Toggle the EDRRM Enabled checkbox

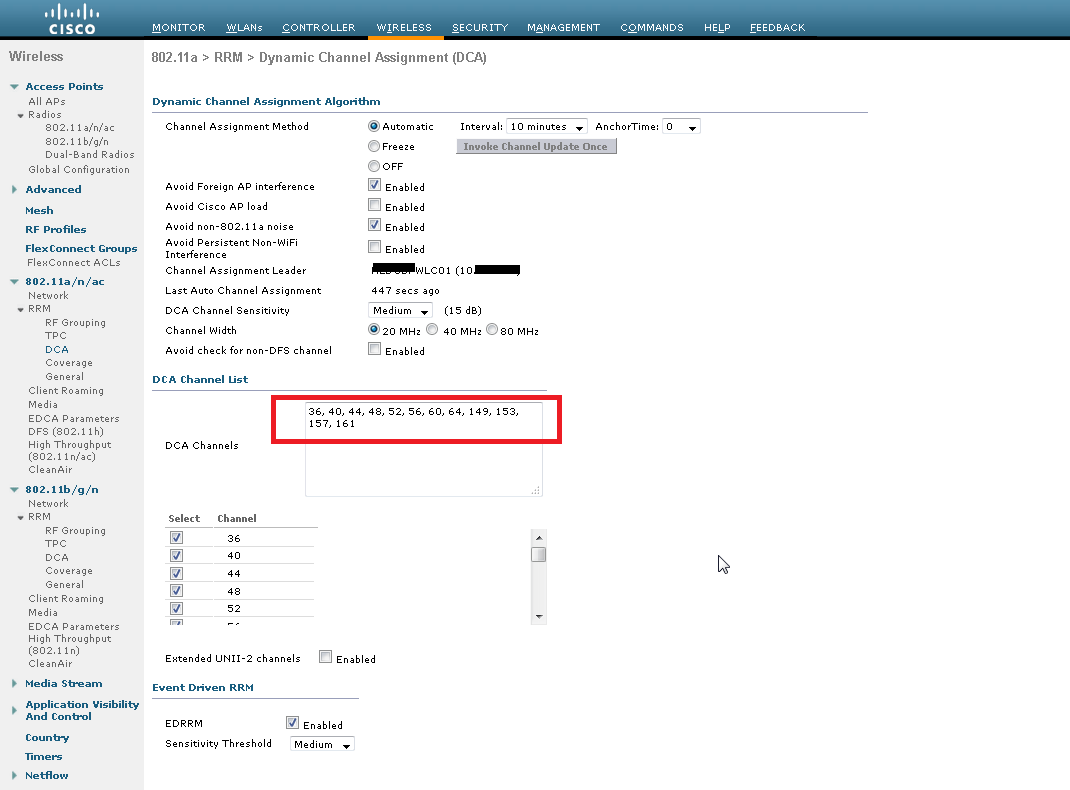(x=292, y=723)
